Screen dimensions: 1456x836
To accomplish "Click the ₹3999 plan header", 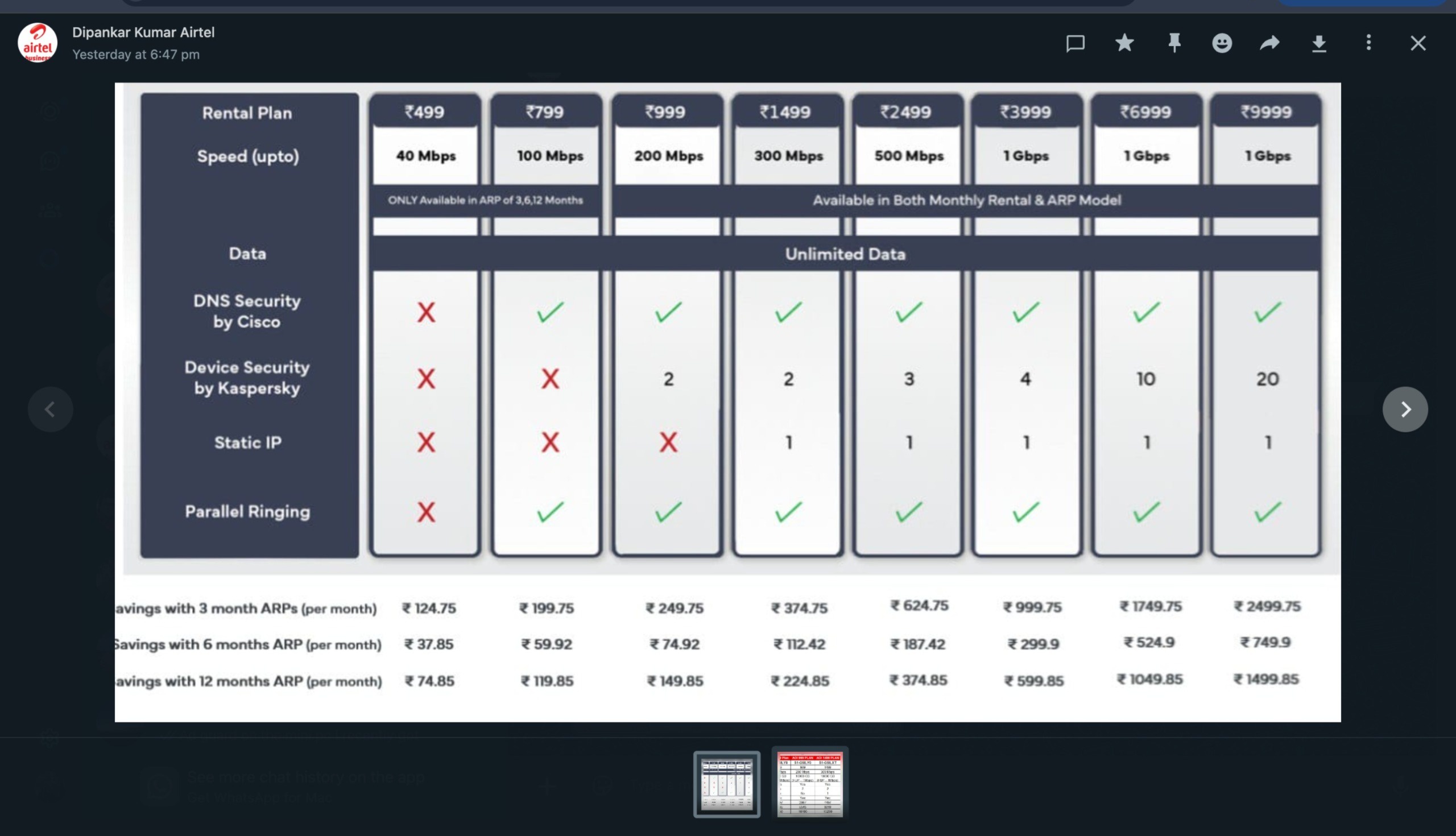I will (1026, 112).
